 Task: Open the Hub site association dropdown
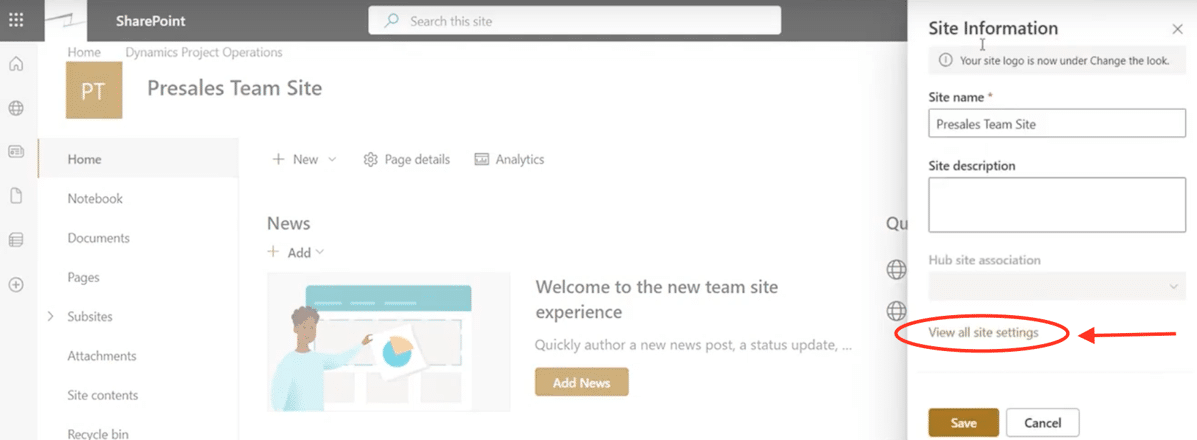click(x=1056, y=287)
